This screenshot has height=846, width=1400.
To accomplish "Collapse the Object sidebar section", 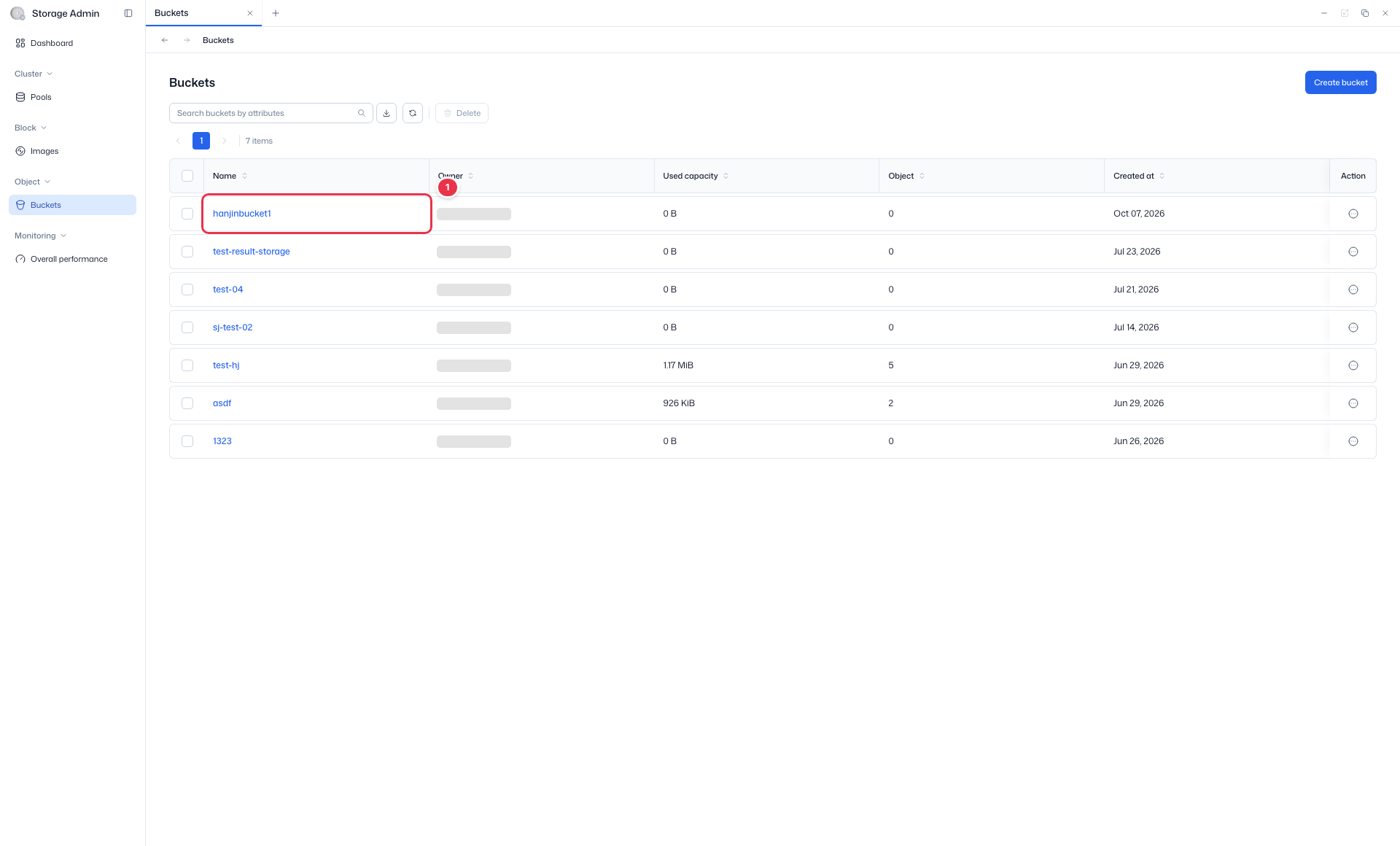I will pyautogui.click(x=32, y=182).
